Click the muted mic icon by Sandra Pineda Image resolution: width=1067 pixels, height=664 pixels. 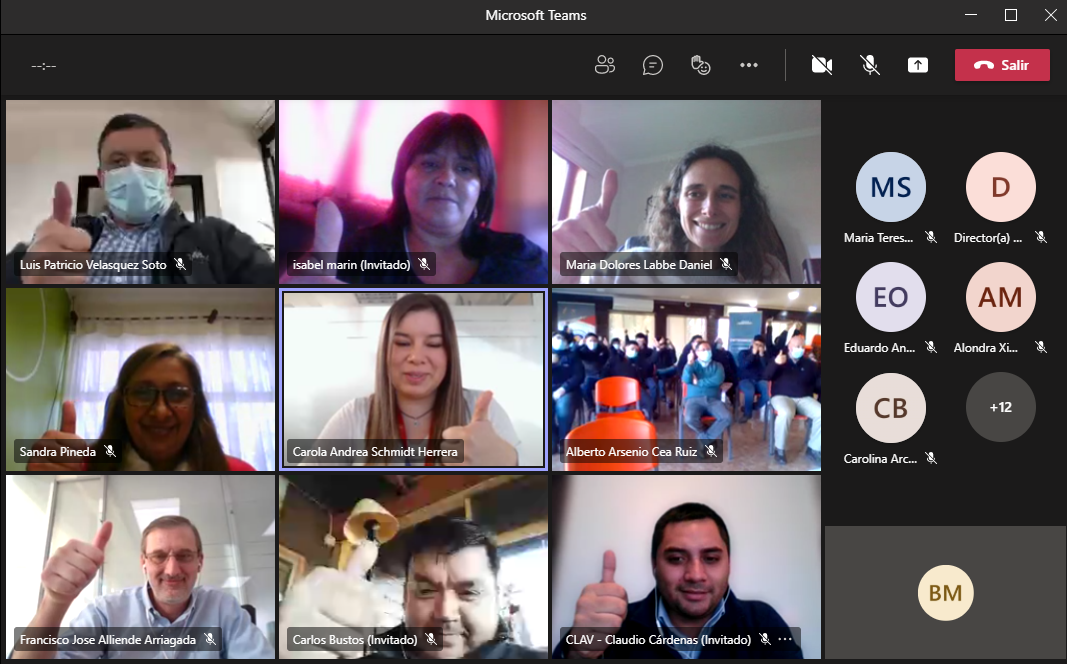coord(110,452)
